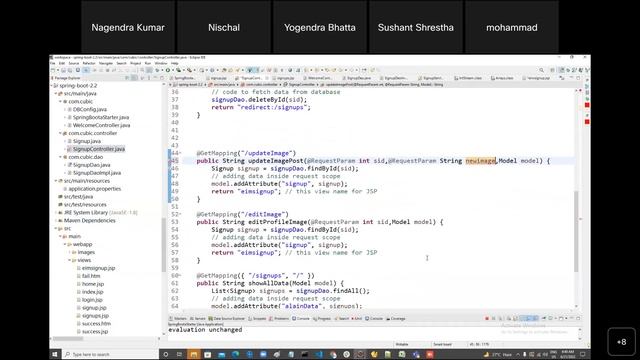Switch to the Arrays.class editor tab
This screenshot has height=360, width=640.
pos(502,78)
